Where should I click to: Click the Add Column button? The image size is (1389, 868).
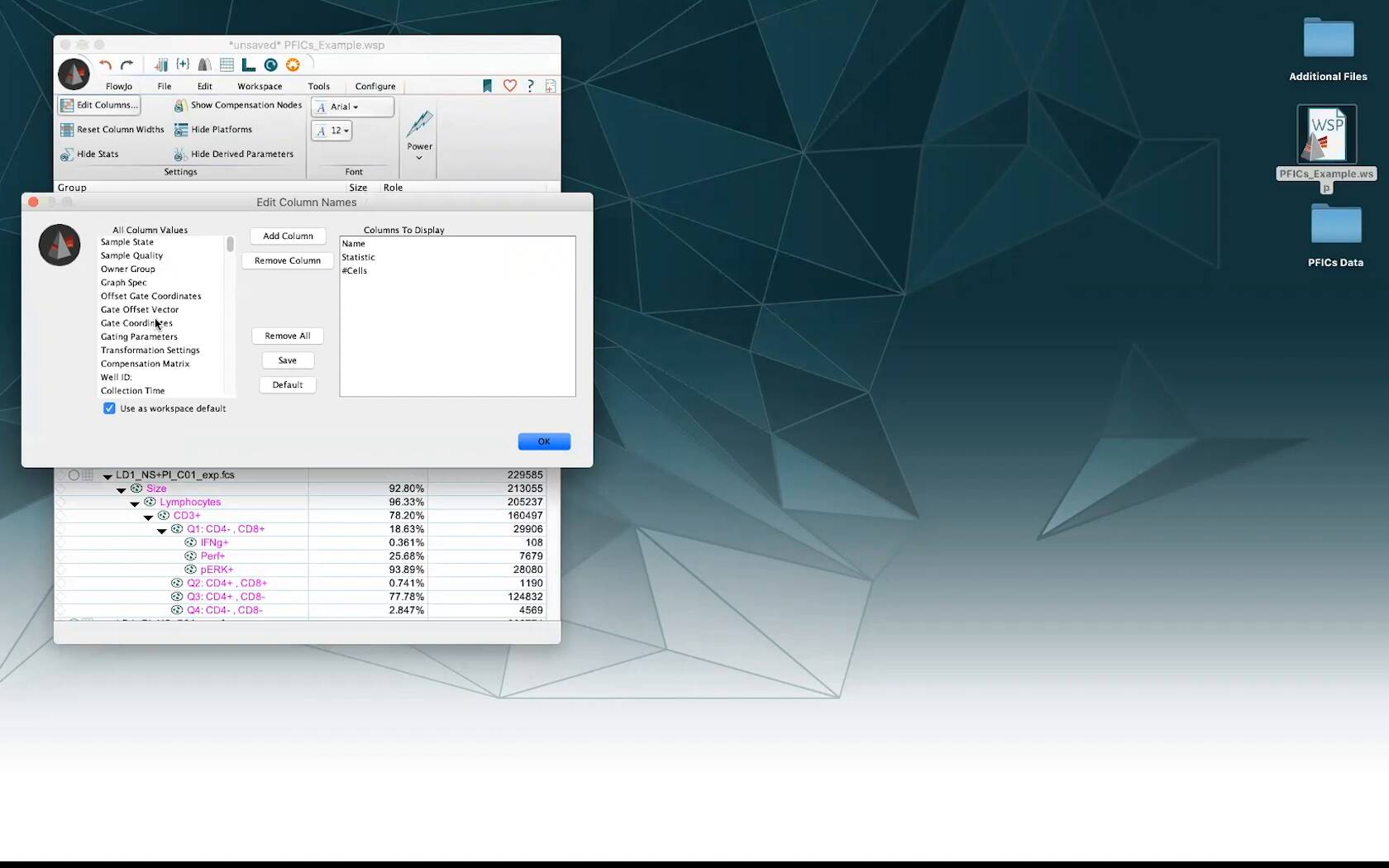288,236
